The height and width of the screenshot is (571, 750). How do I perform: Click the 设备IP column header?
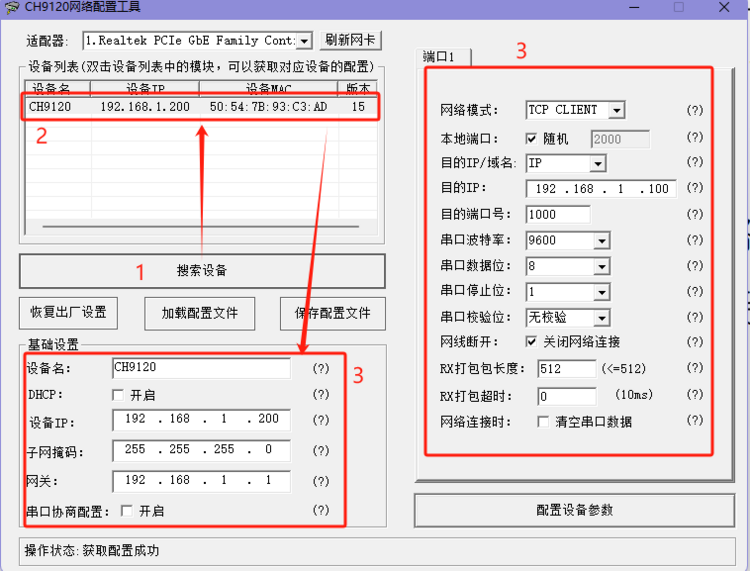point(145,88)
